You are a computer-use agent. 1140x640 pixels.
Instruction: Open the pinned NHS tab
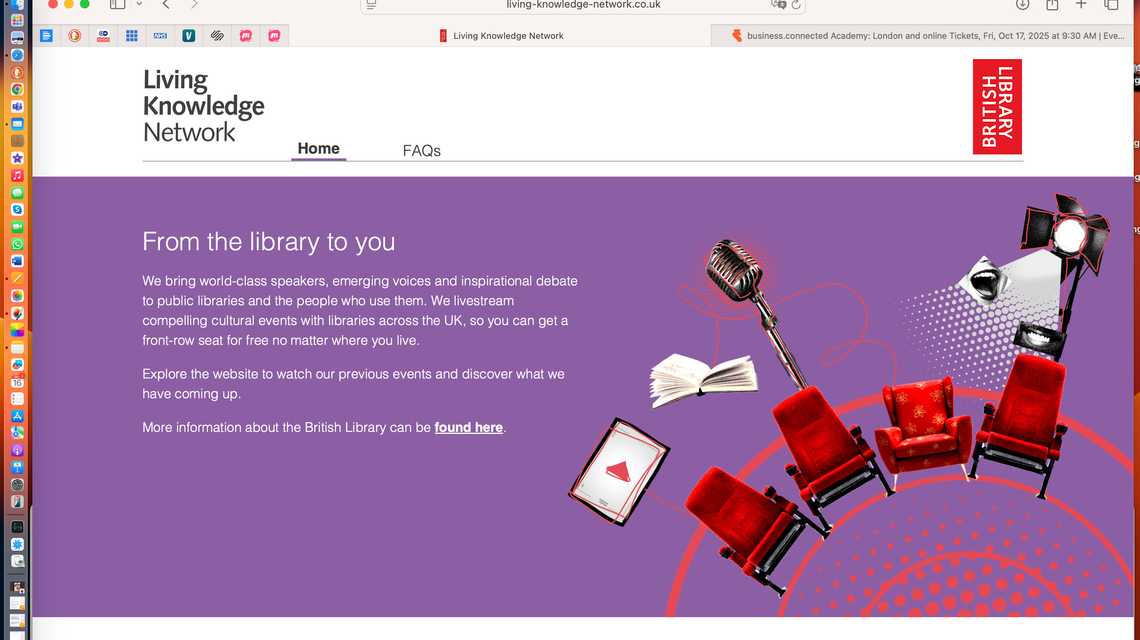click(160, 36)
